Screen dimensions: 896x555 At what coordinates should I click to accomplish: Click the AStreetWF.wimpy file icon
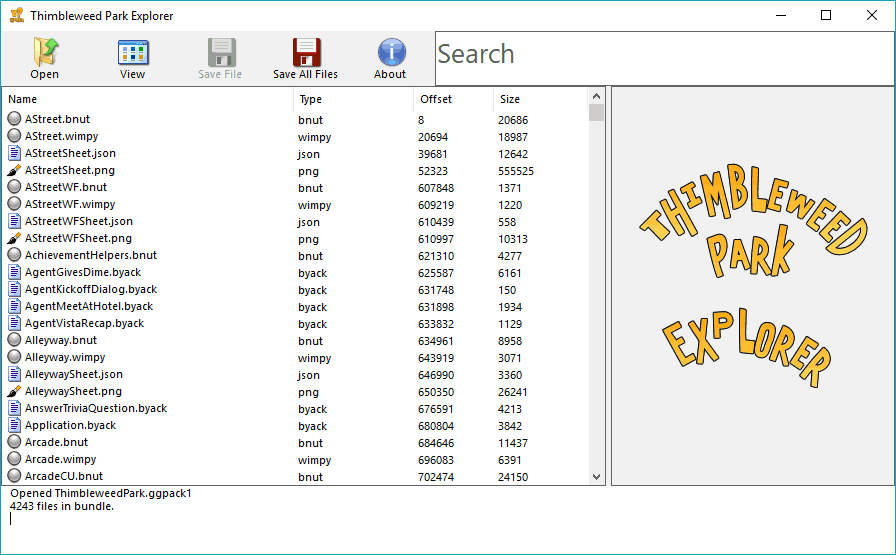14,203
